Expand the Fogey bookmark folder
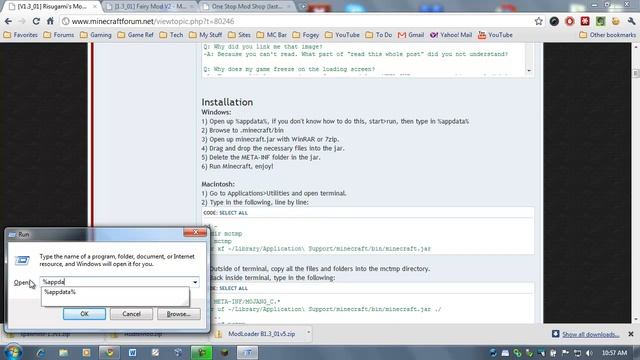This screenshot has width=640, height=360. [306, 35]
